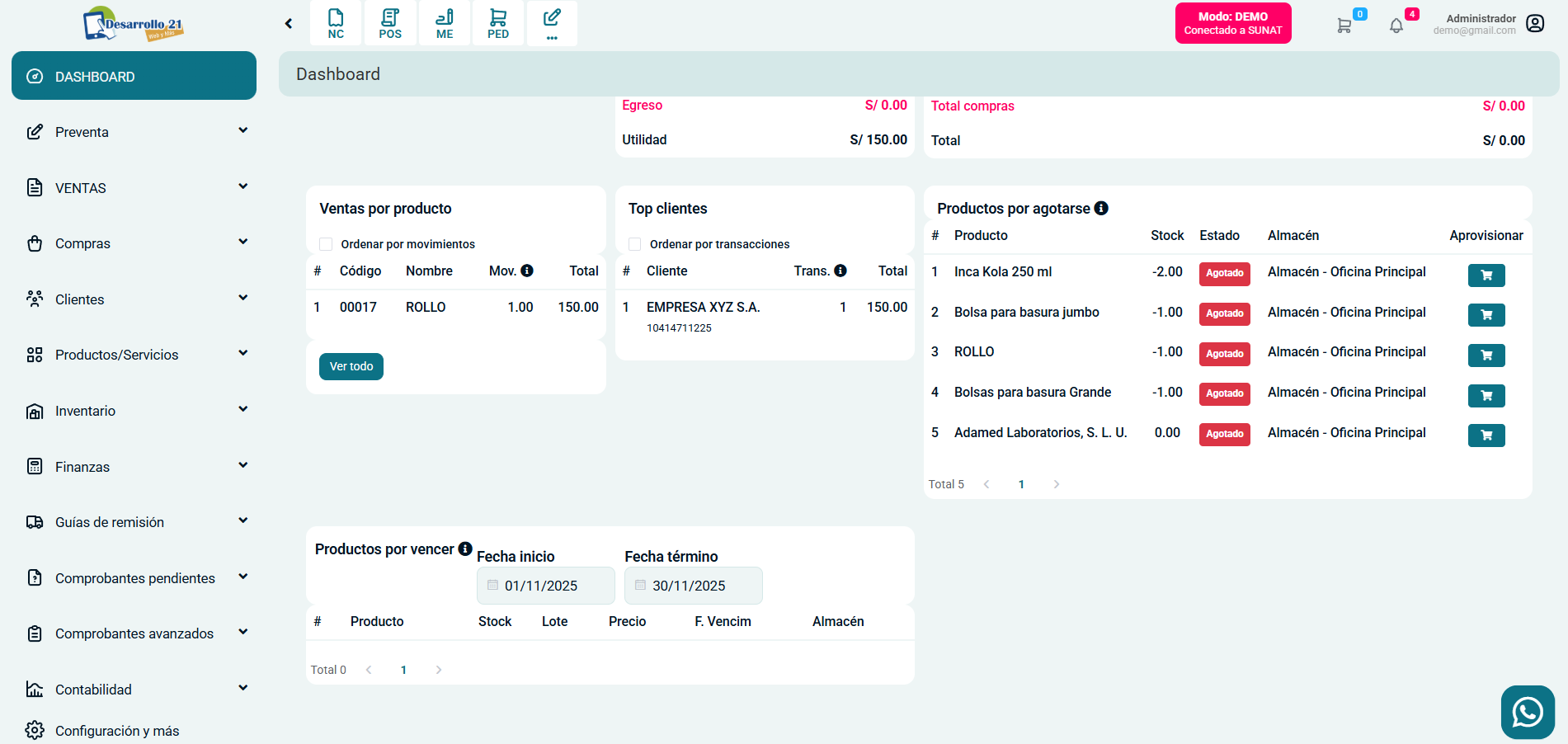This screenshot has width=1568, height=744.
Task: Click the ME shortcut icon
Action: coord(445,23)
